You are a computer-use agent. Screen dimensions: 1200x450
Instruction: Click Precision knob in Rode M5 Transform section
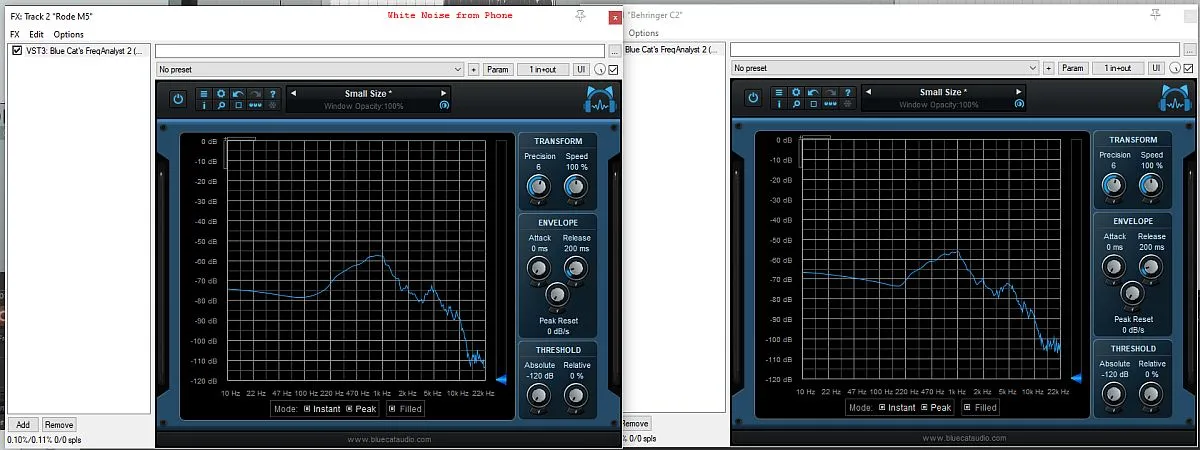(538, 186)
